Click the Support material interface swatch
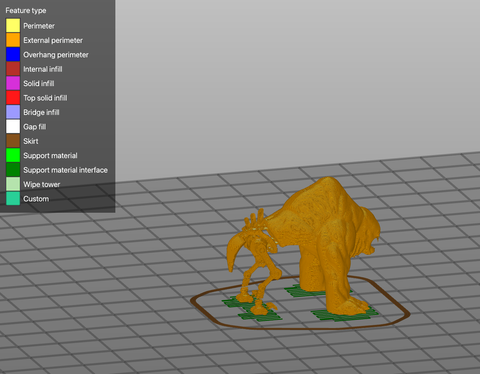The image size is (480, 374). (x=13, y=170)
